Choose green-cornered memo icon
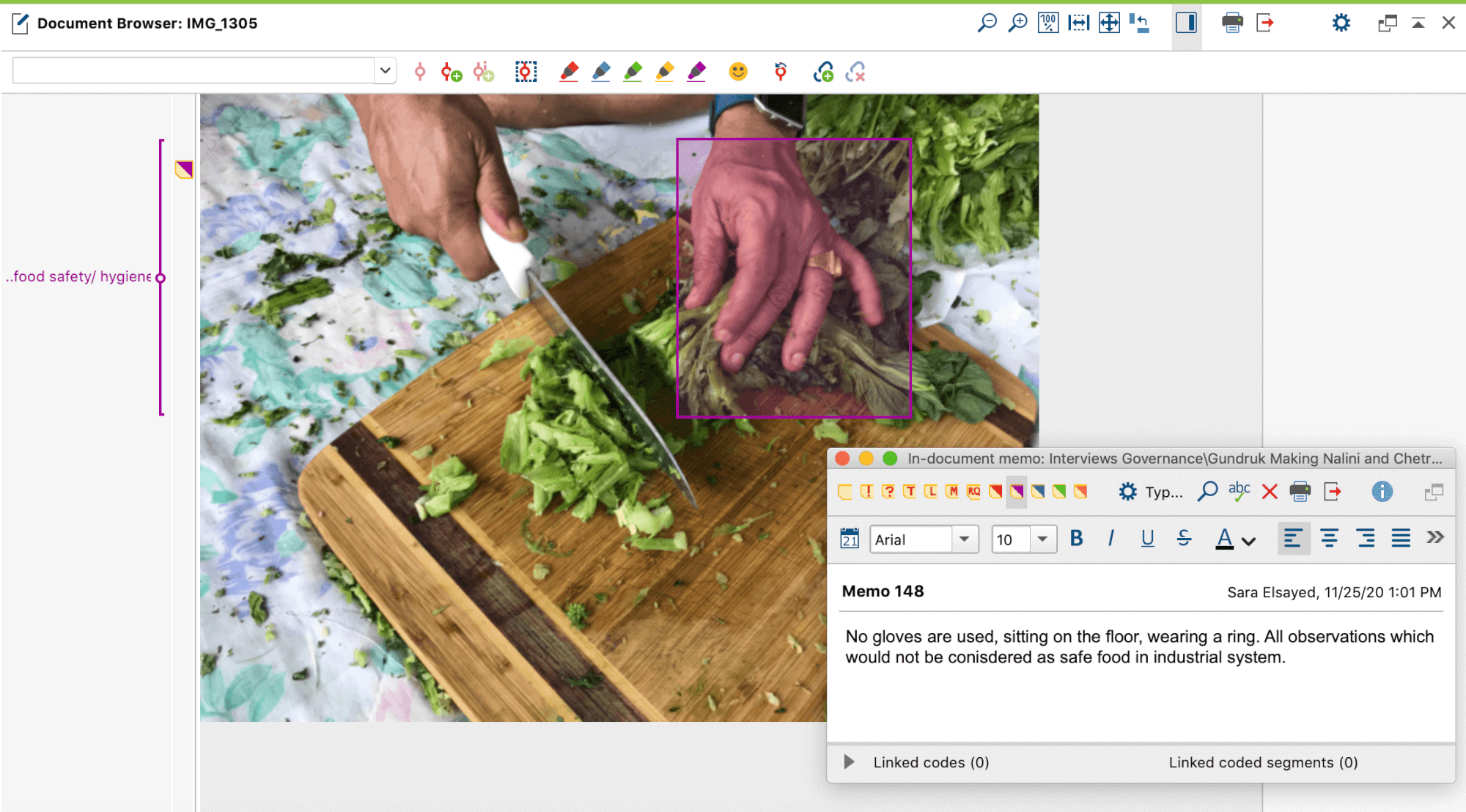1466x812 pixels. point(1059,491)
